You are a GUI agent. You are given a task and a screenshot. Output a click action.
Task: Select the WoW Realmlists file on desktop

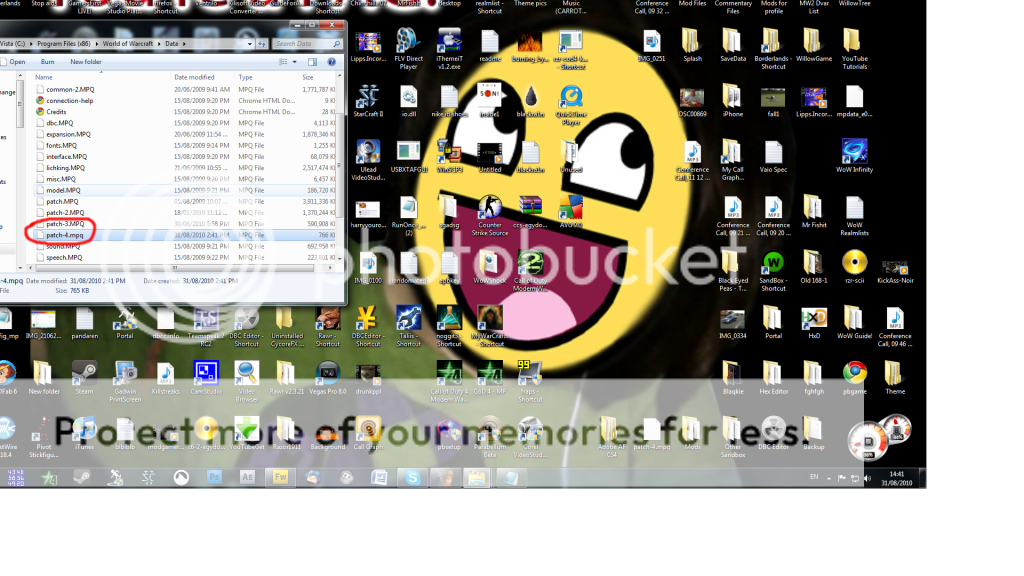(x=854, y=216)
